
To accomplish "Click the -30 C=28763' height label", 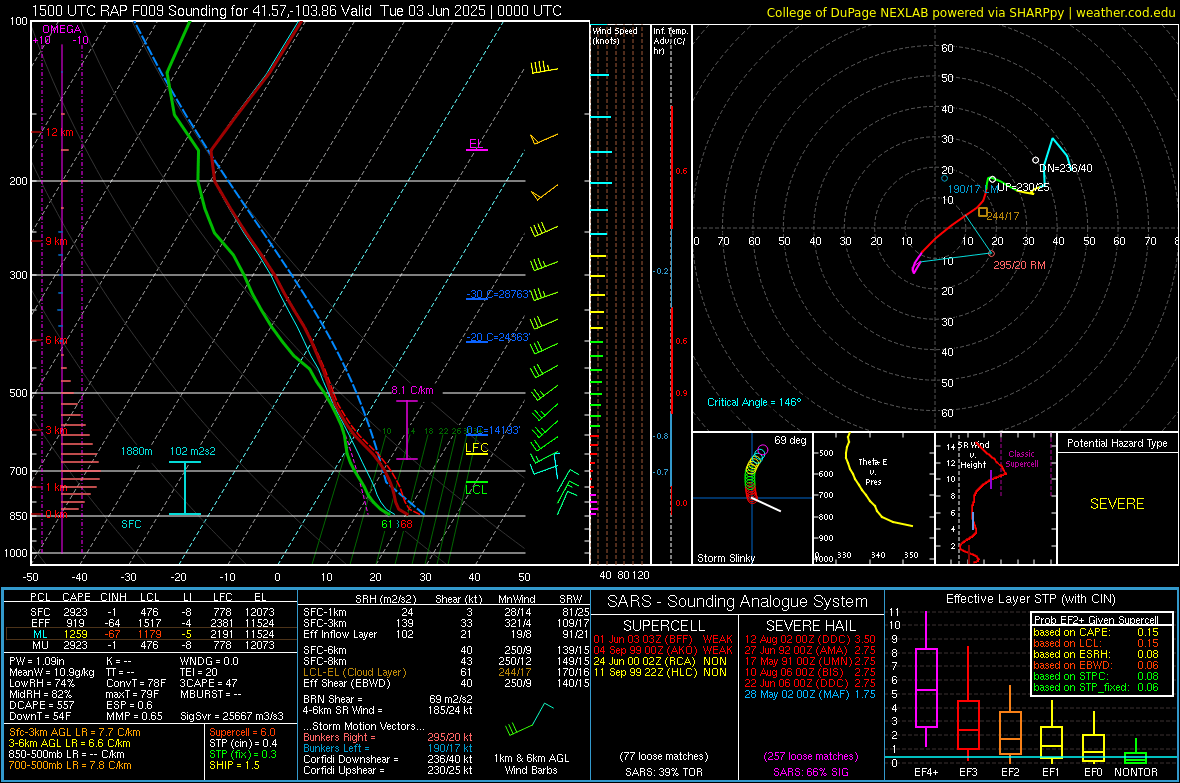I will pos(497,294).
